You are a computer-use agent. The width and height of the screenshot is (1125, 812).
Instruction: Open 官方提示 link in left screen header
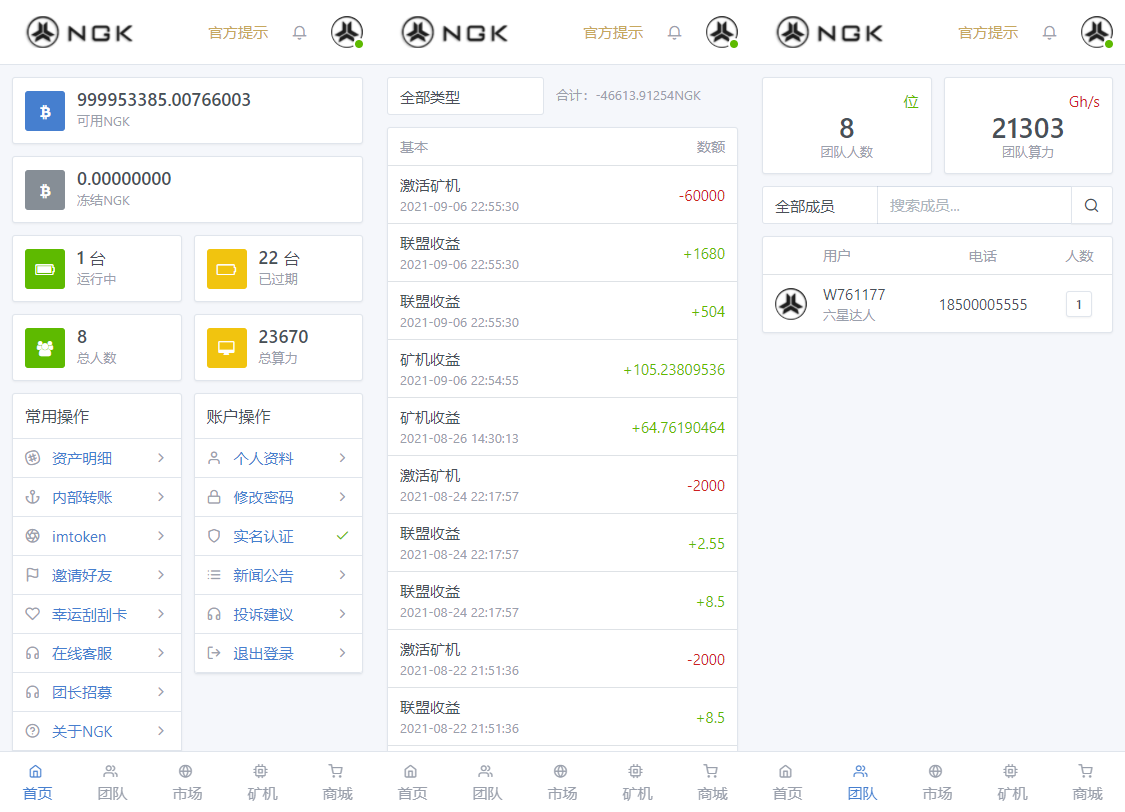coord(238,33)
